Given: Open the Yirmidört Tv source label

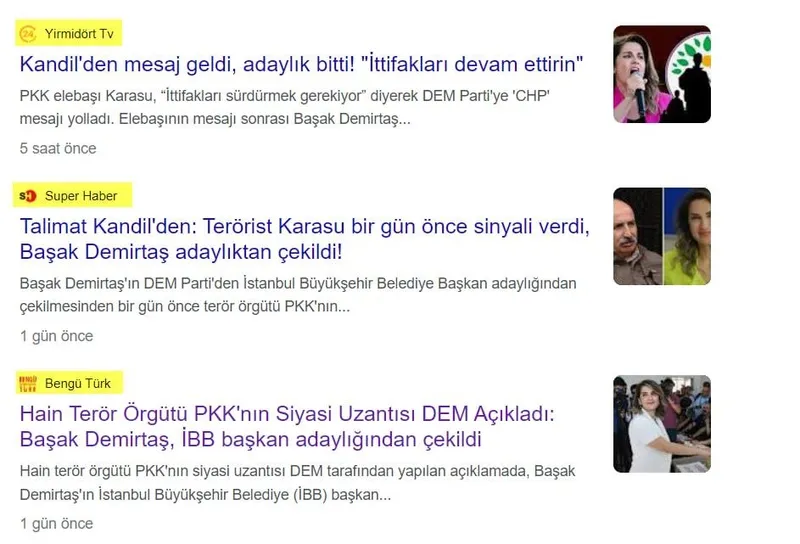Looking at the screenshot, I should (79, 34).
